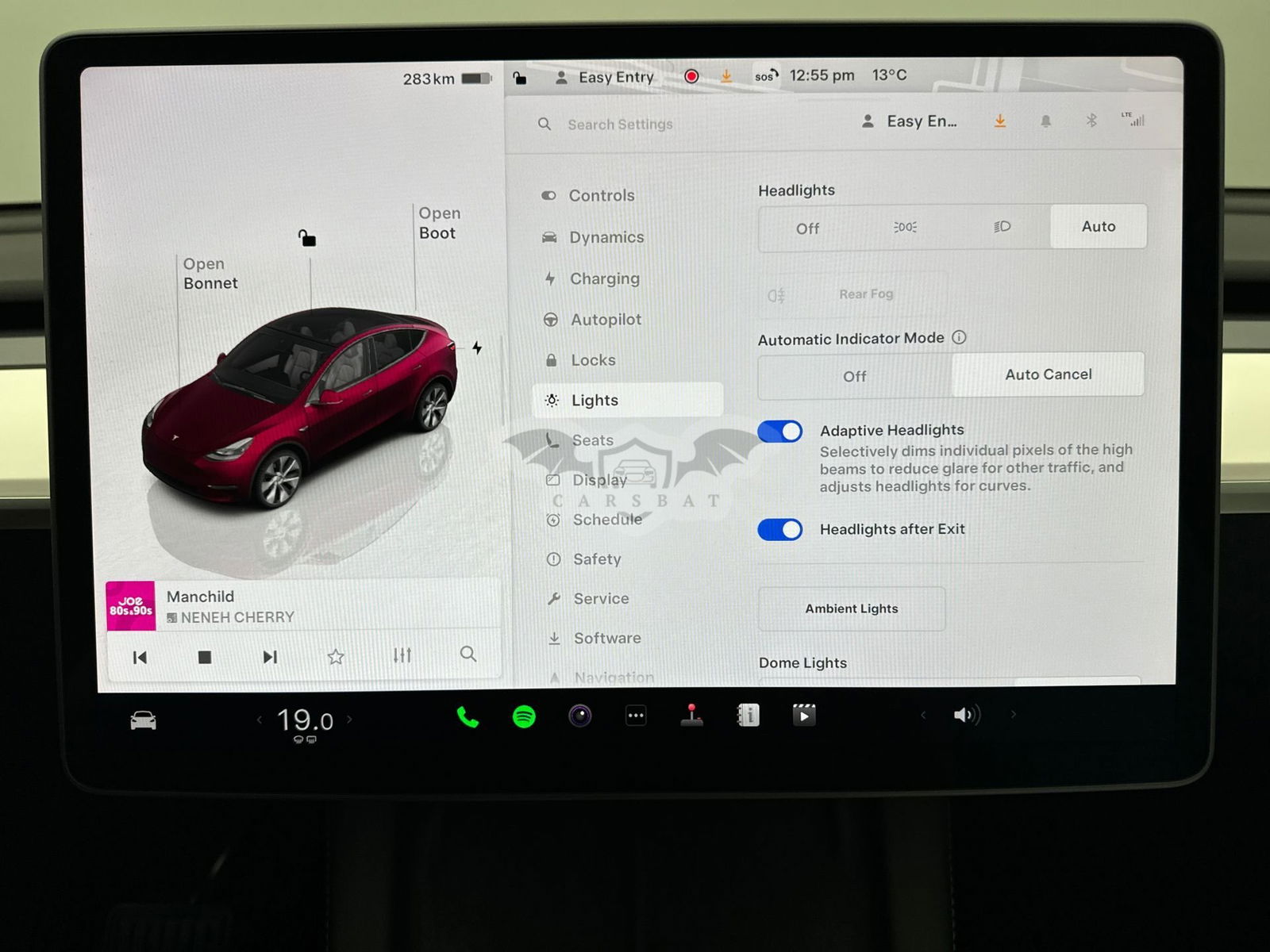Select Auto Cancel indicator mode
The image size is (1270, 952).
tap(1048, 374)
